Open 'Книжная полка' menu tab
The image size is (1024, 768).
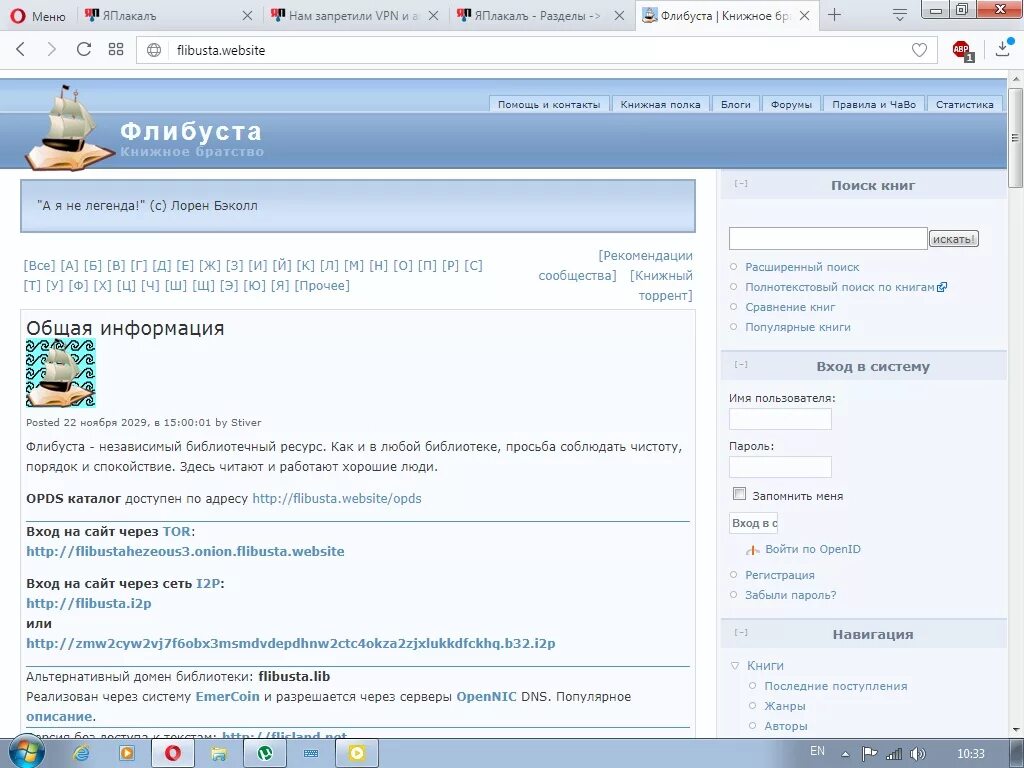[660, 104]
